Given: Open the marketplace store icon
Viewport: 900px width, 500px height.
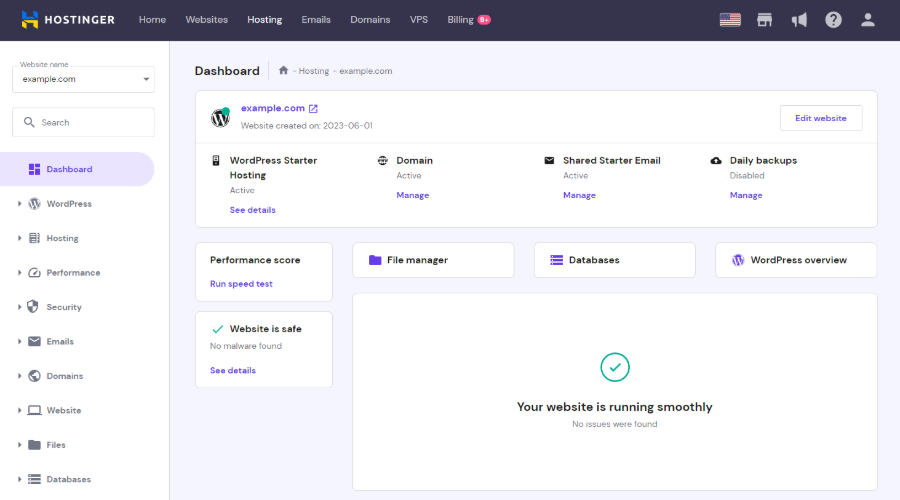Looking at the screenshot, I should (765, 20).
